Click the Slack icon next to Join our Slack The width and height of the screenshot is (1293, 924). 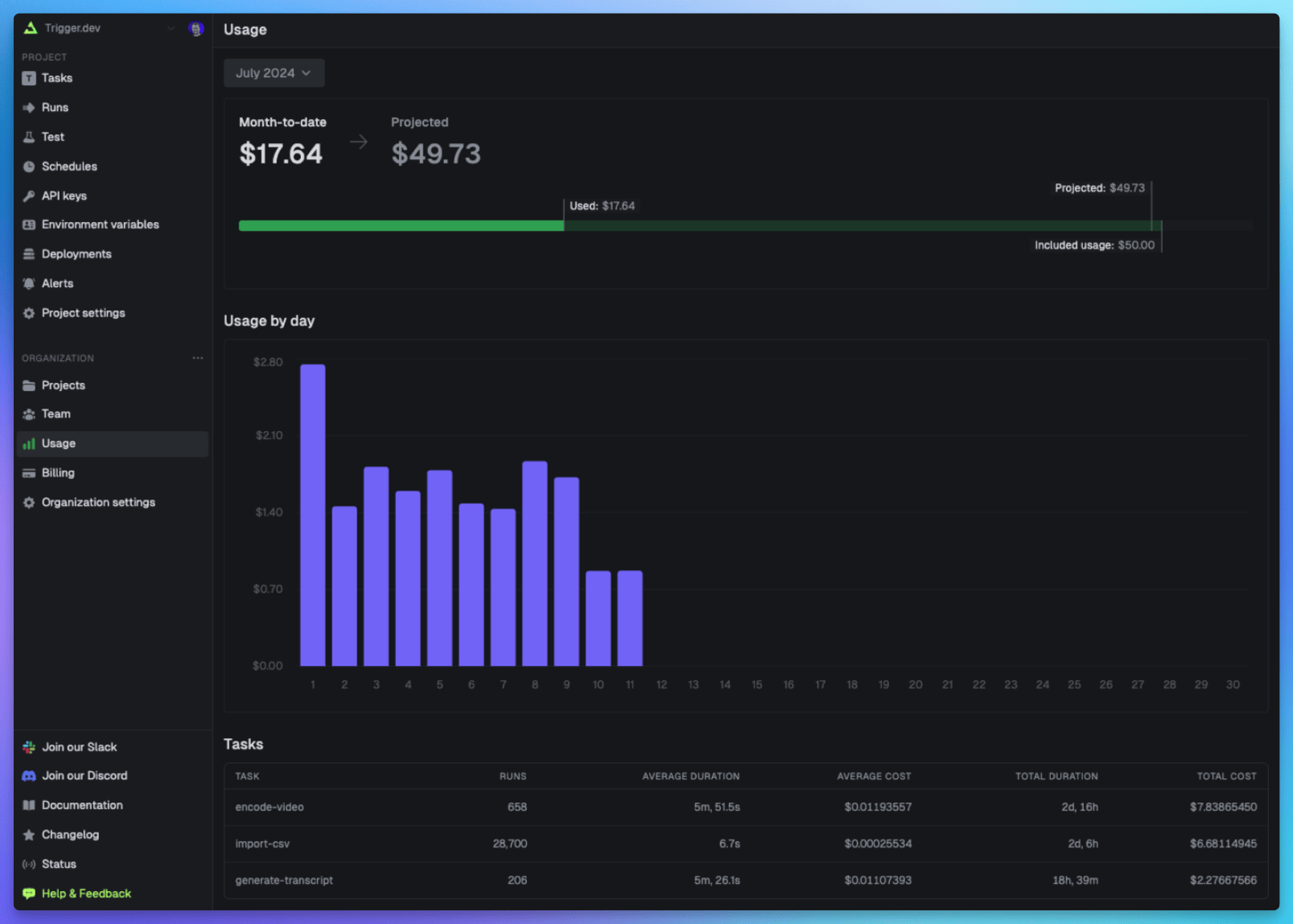coord(28,746)
